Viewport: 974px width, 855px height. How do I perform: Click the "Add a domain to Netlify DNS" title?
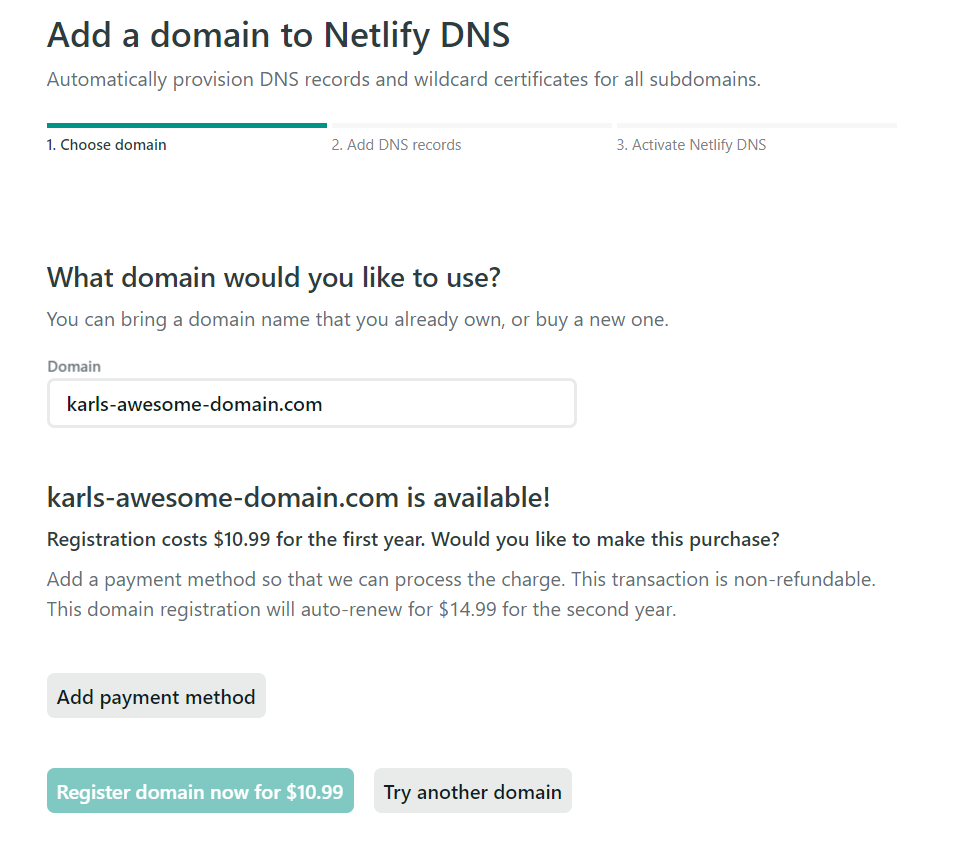[278, 36]
